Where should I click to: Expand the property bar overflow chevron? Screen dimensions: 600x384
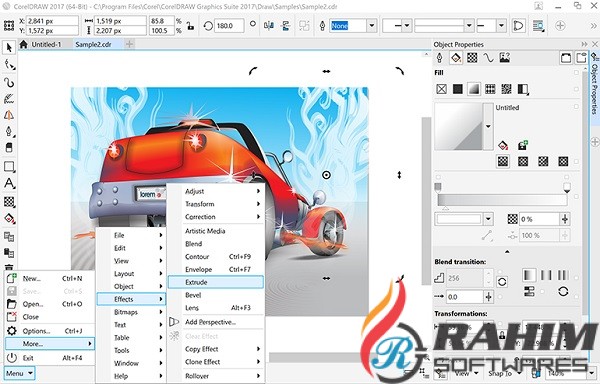click(594, 26)
